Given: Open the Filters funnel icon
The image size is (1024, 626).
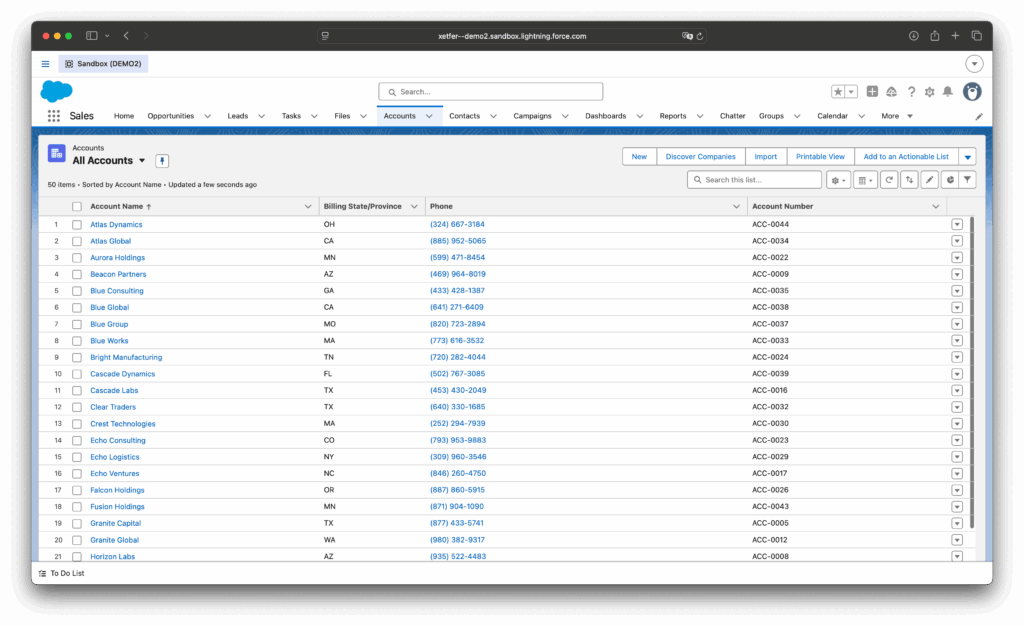Looking at the screenshot, I should click(967, 180).
